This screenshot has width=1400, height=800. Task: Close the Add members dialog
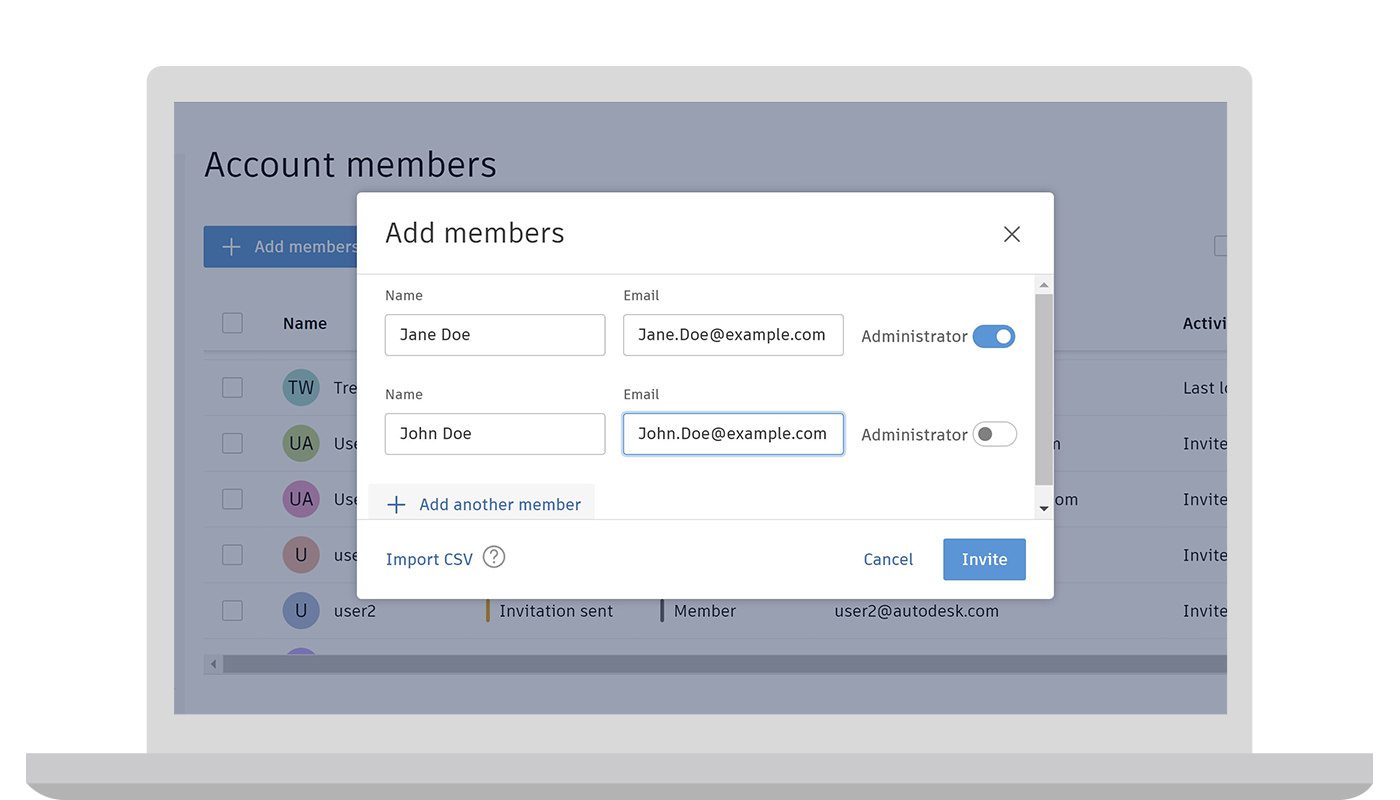tap(1011, 234)
